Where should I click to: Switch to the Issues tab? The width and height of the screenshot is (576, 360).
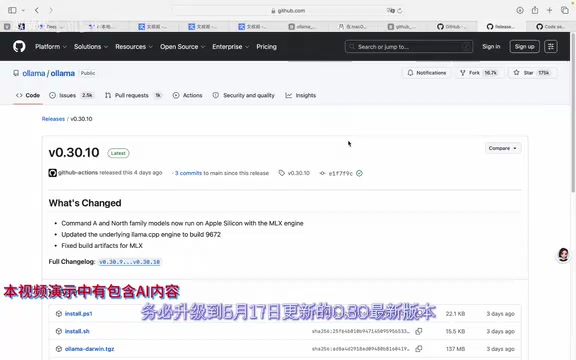[x=71, y=95]
